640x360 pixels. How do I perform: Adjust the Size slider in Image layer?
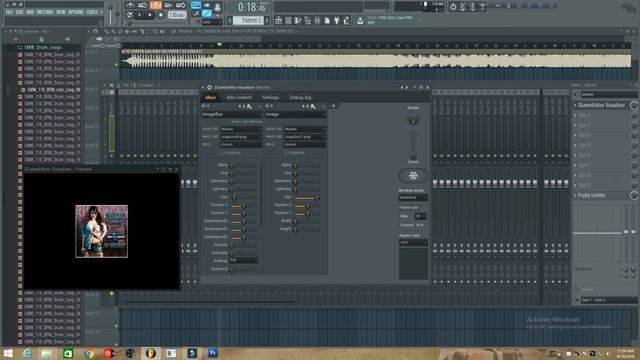click(307, 197)
